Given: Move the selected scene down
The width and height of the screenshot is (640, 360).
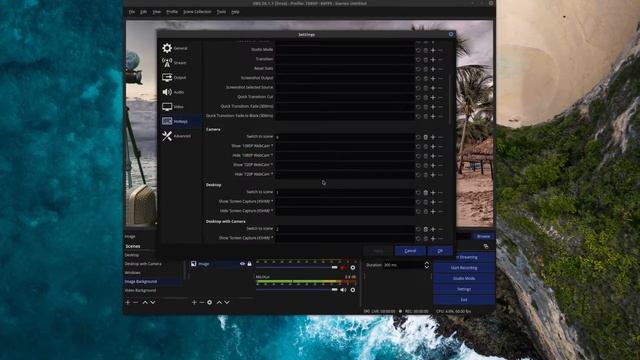Looking at the screenshot, I should pyautogui.click(x=153, y=302).
